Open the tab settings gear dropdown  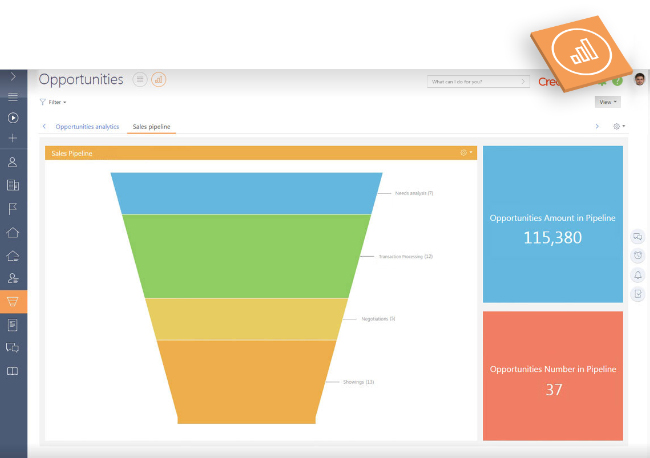click(x=619, y=126)
